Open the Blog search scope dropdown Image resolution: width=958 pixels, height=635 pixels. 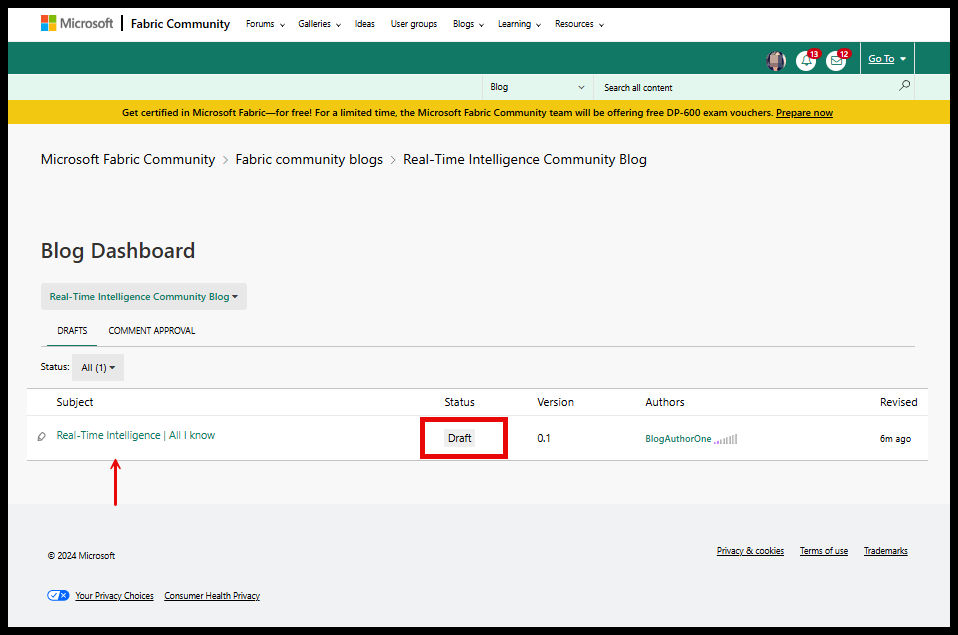tap(537, 87)
